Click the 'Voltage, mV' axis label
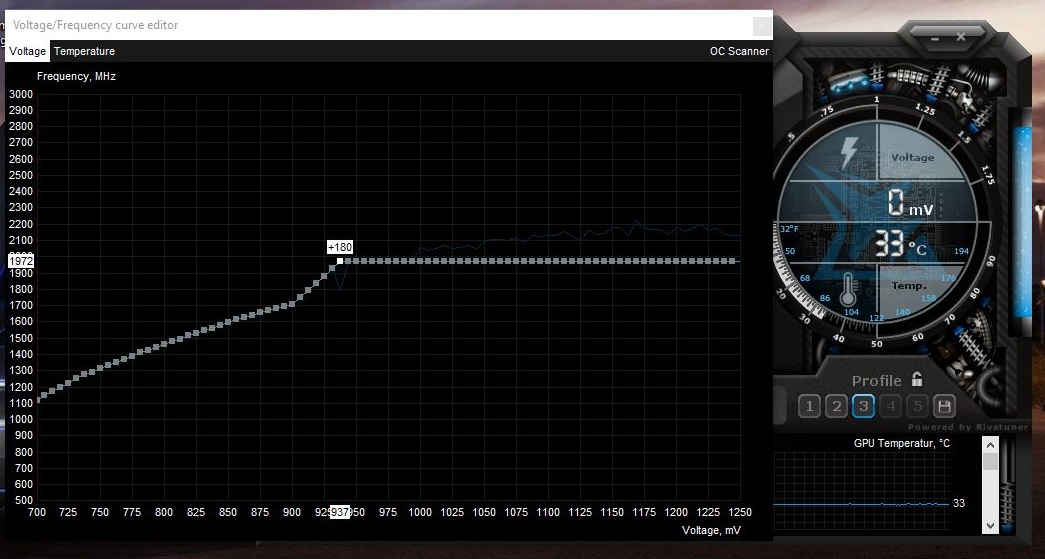The height and width of the screenshot is (559, 1045). pos(711,530)
